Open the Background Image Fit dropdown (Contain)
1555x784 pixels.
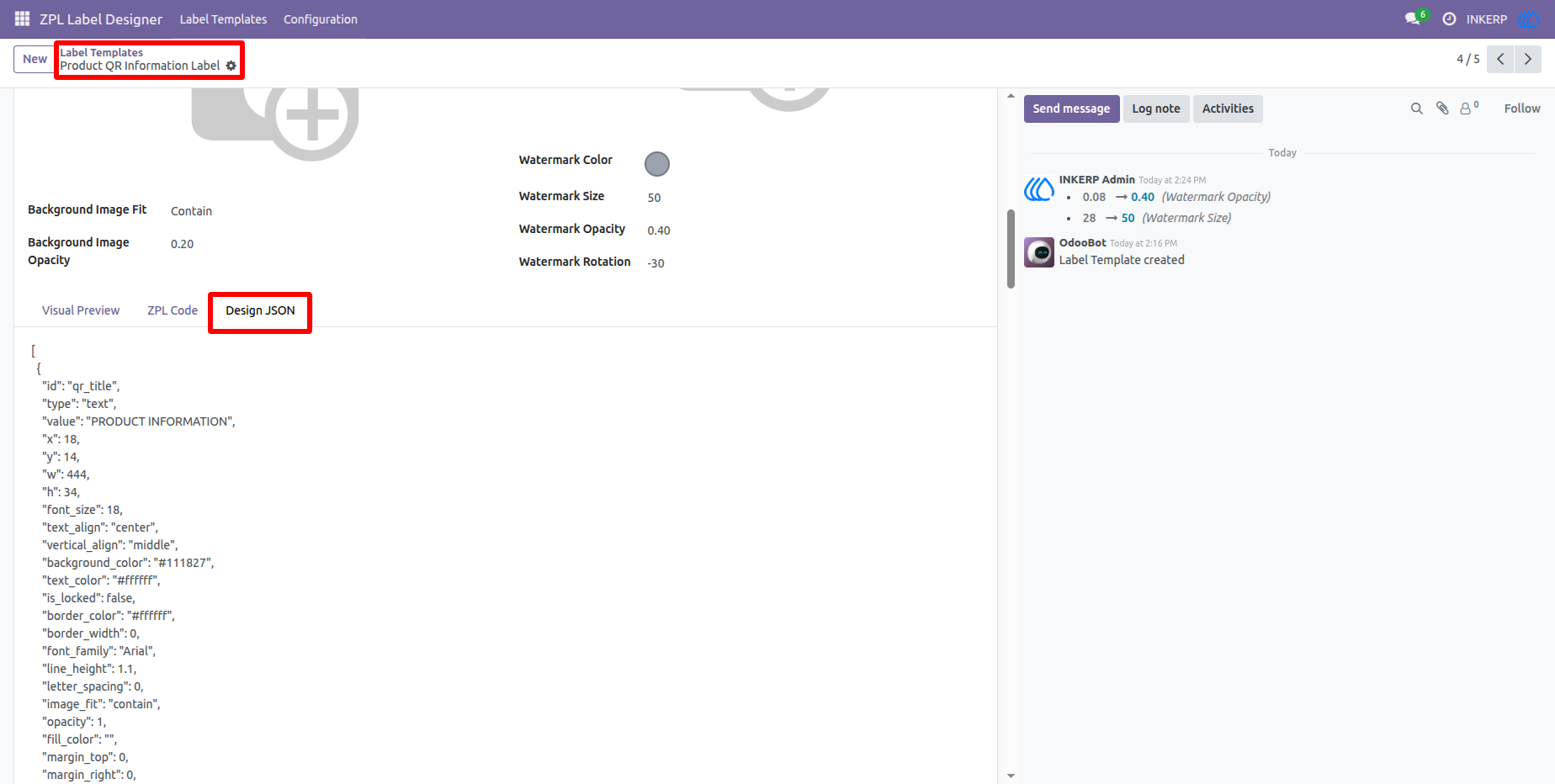point(192,211)
